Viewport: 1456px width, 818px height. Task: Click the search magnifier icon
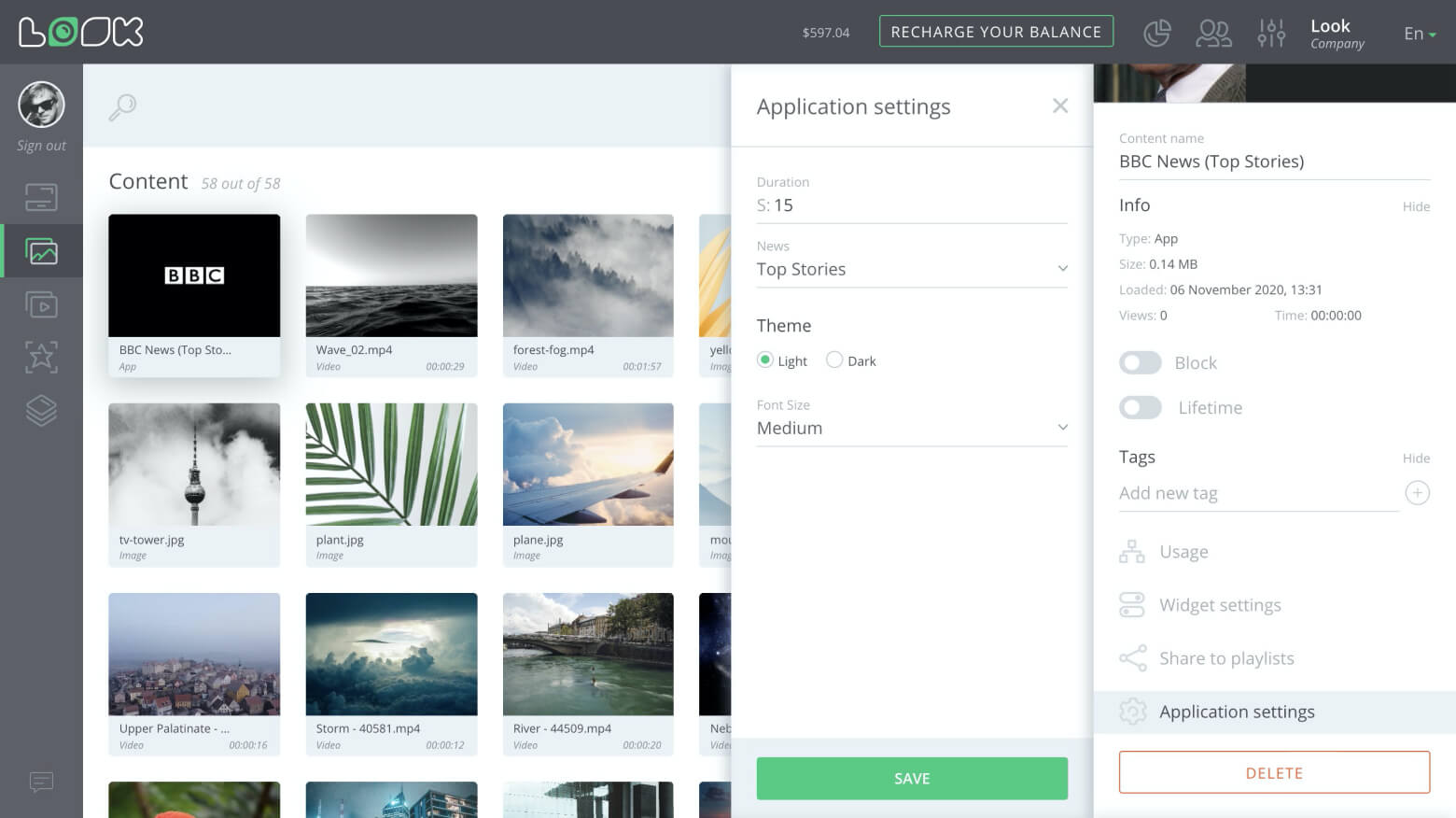click(122, 107)
